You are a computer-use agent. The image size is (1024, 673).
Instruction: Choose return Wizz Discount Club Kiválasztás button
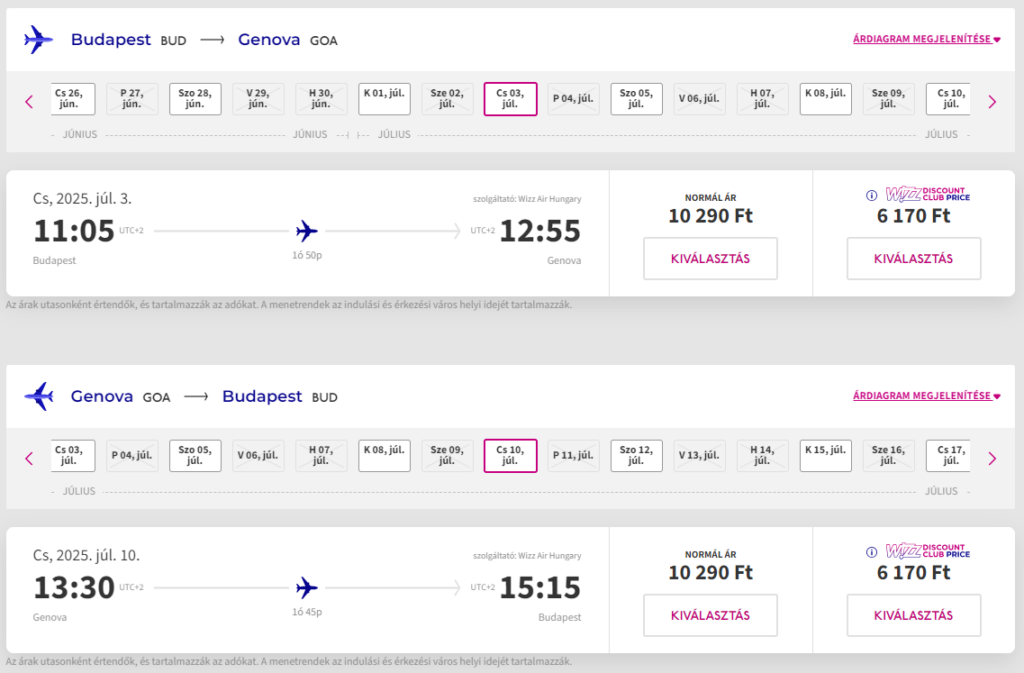[914, 615]
